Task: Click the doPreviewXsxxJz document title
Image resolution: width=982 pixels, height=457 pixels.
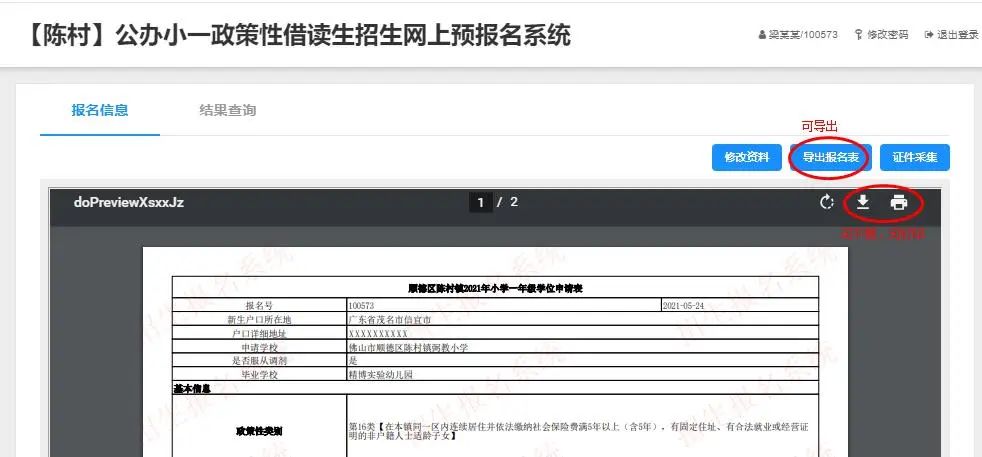Action: click(128, 202)
